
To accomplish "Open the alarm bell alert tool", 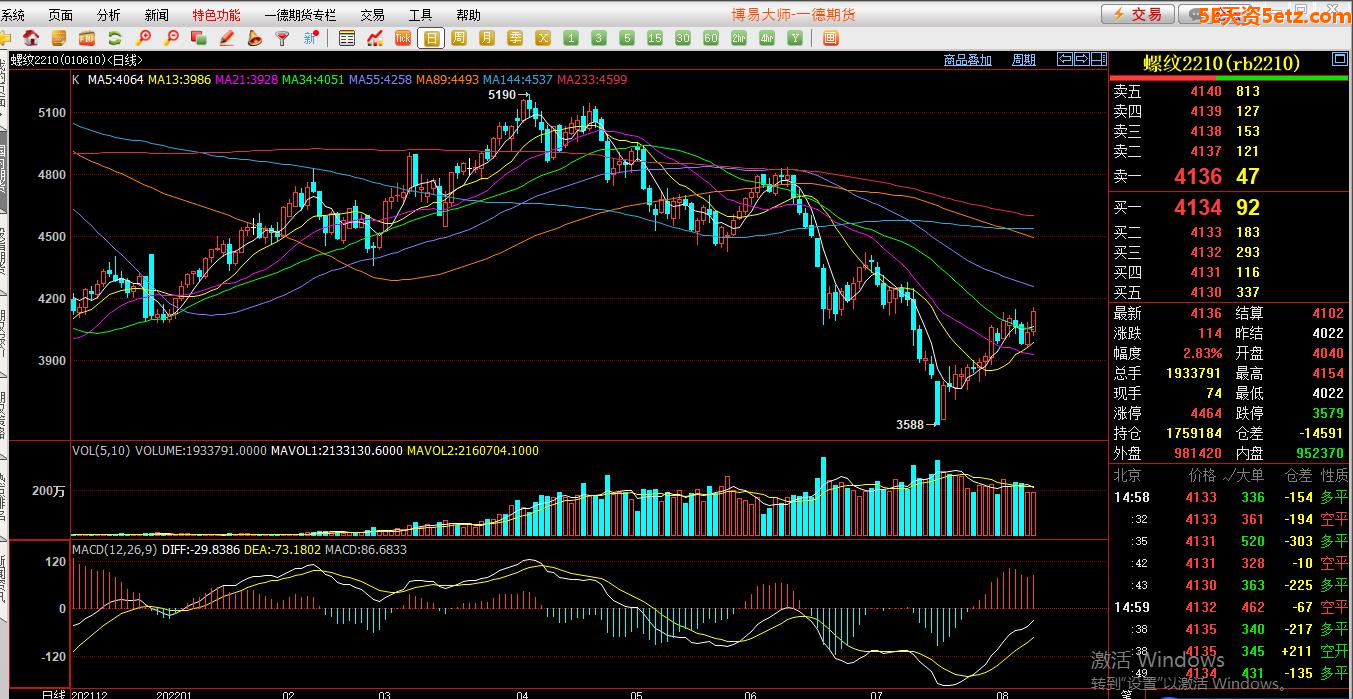I will coord(255,38).
